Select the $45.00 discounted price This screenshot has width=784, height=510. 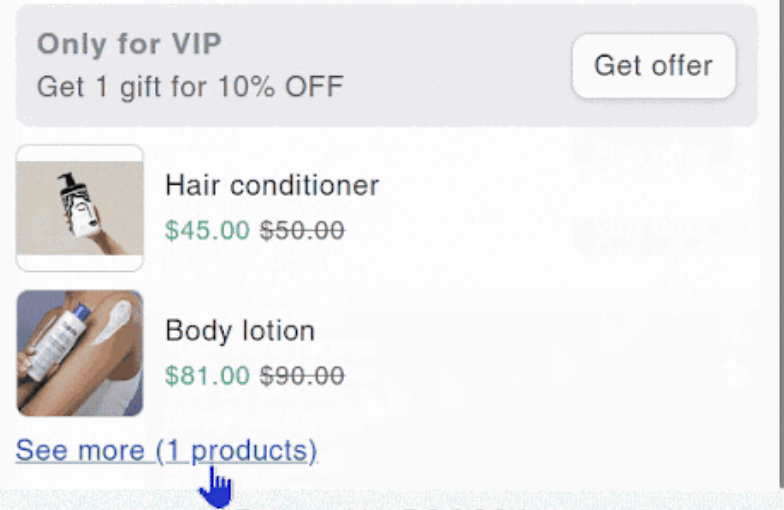pos(207,231)
